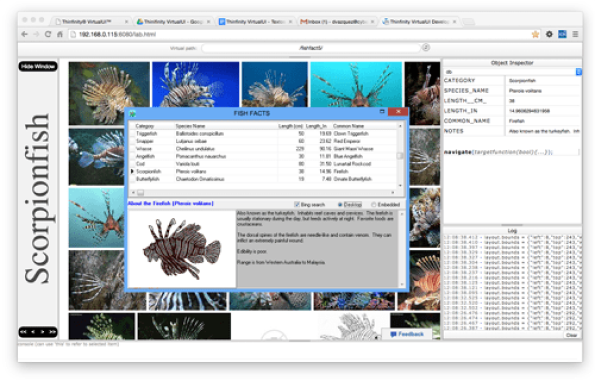Image resolution: width=595 pixels, height=380 pixels.
Task: Click the Species Name column header
Action: [190, 126]
